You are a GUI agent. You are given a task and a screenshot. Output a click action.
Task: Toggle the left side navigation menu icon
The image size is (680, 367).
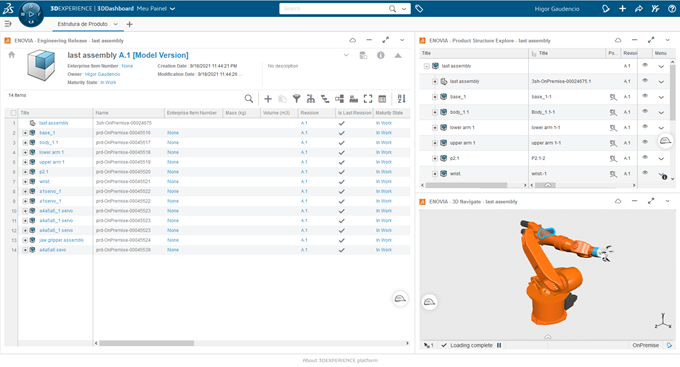click(x=8, y=24)
